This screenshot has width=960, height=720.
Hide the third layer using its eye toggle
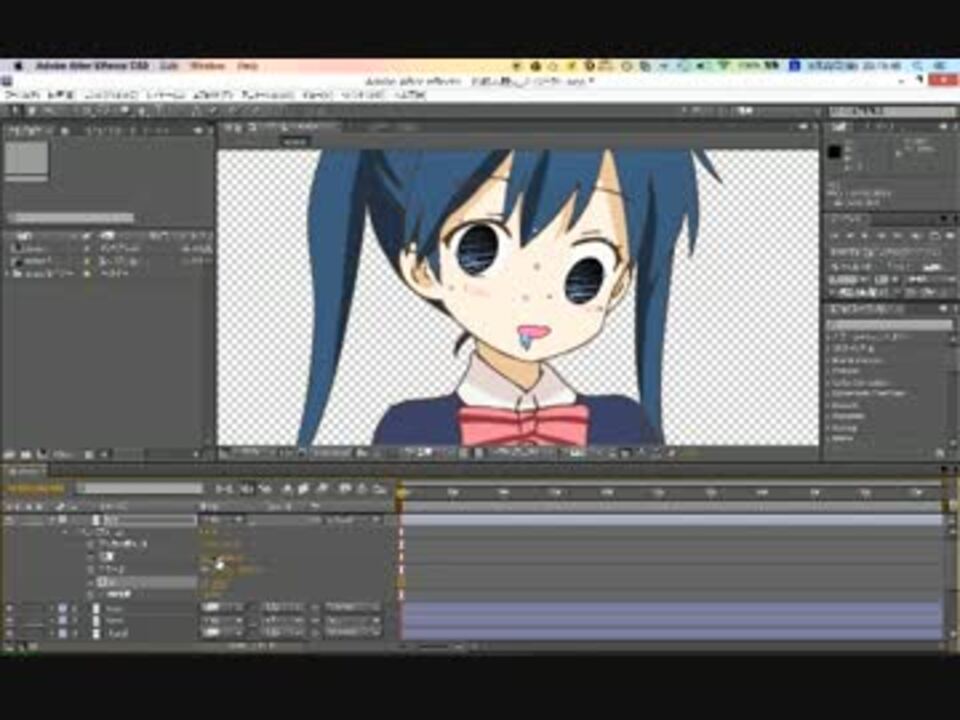point(9,621)
